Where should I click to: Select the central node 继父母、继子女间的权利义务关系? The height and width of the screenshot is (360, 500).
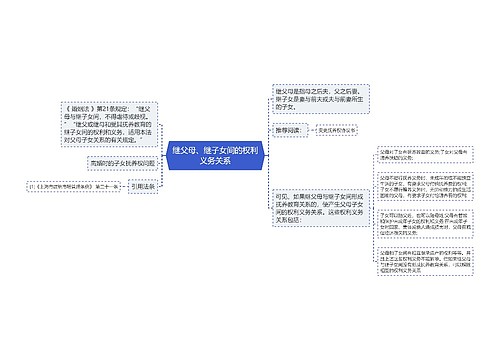(215, 156)
